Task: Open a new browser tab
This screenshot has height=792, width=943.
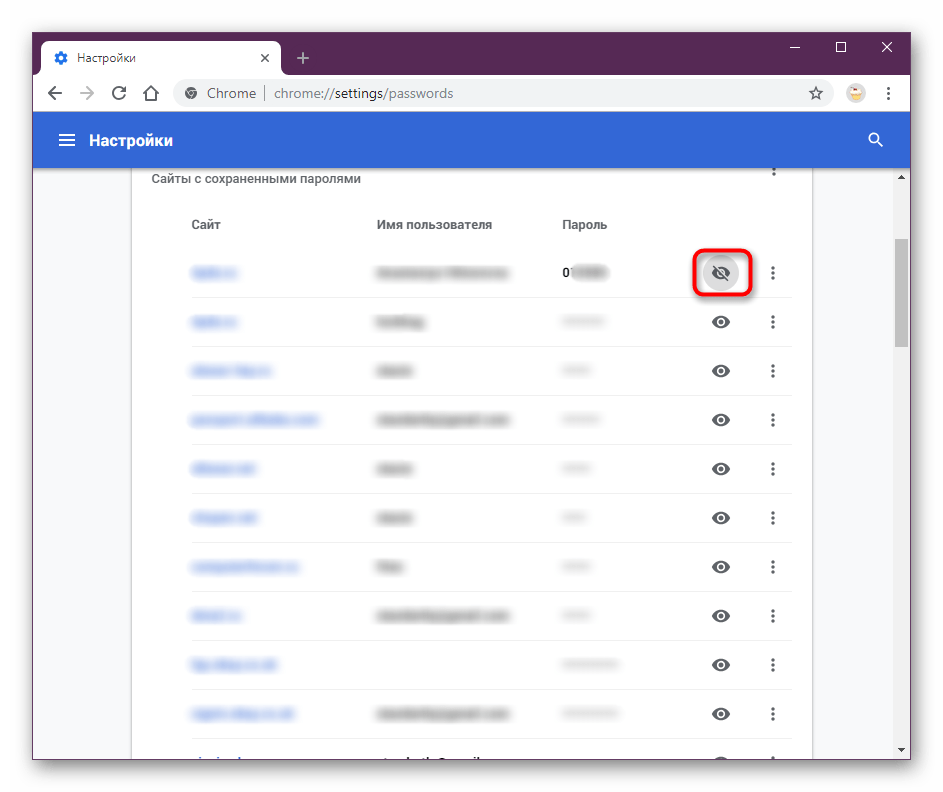Action: (x=303, y=58)
